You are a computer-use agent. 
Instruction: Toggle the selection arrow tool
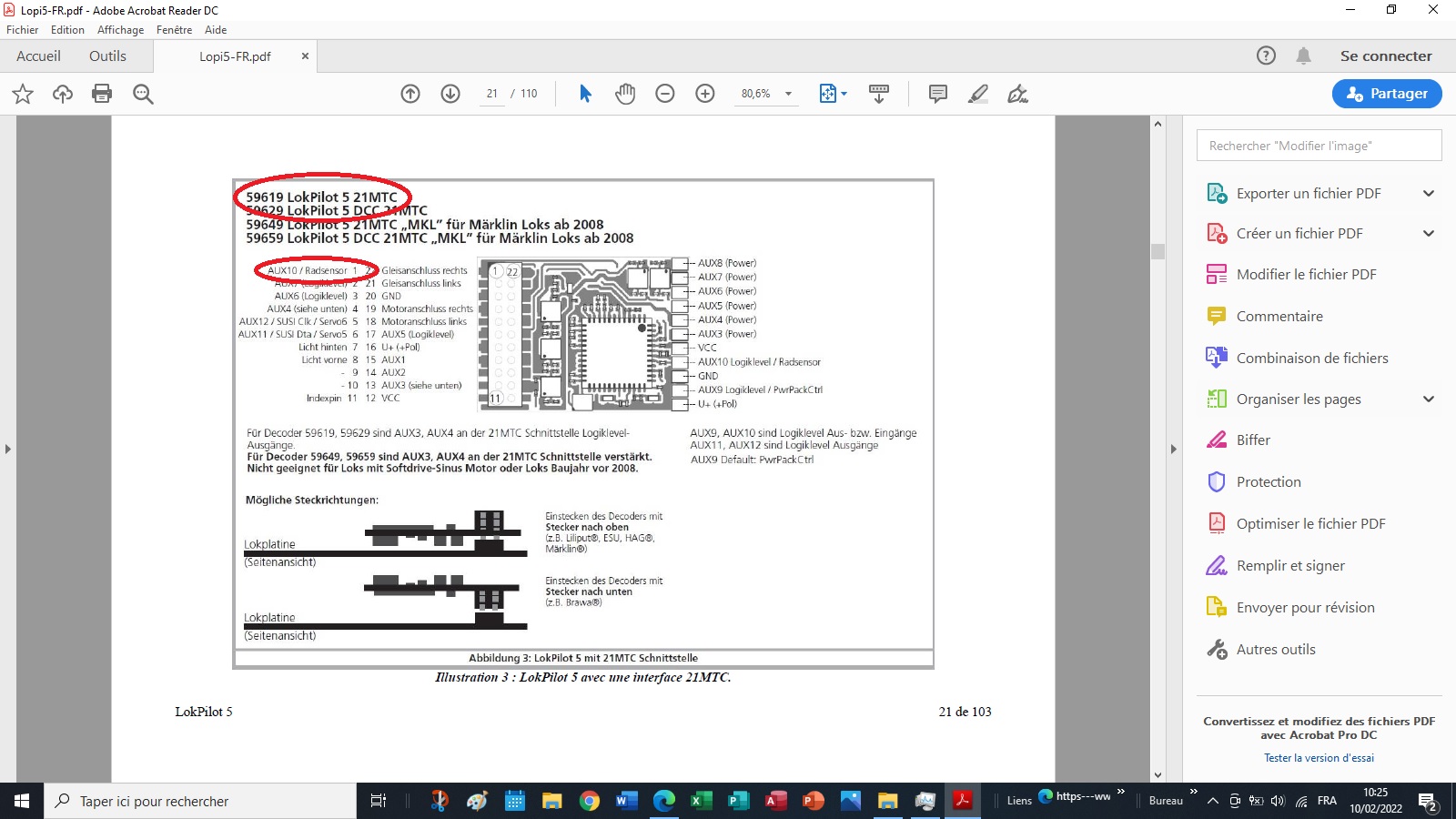tap(585, 94)
